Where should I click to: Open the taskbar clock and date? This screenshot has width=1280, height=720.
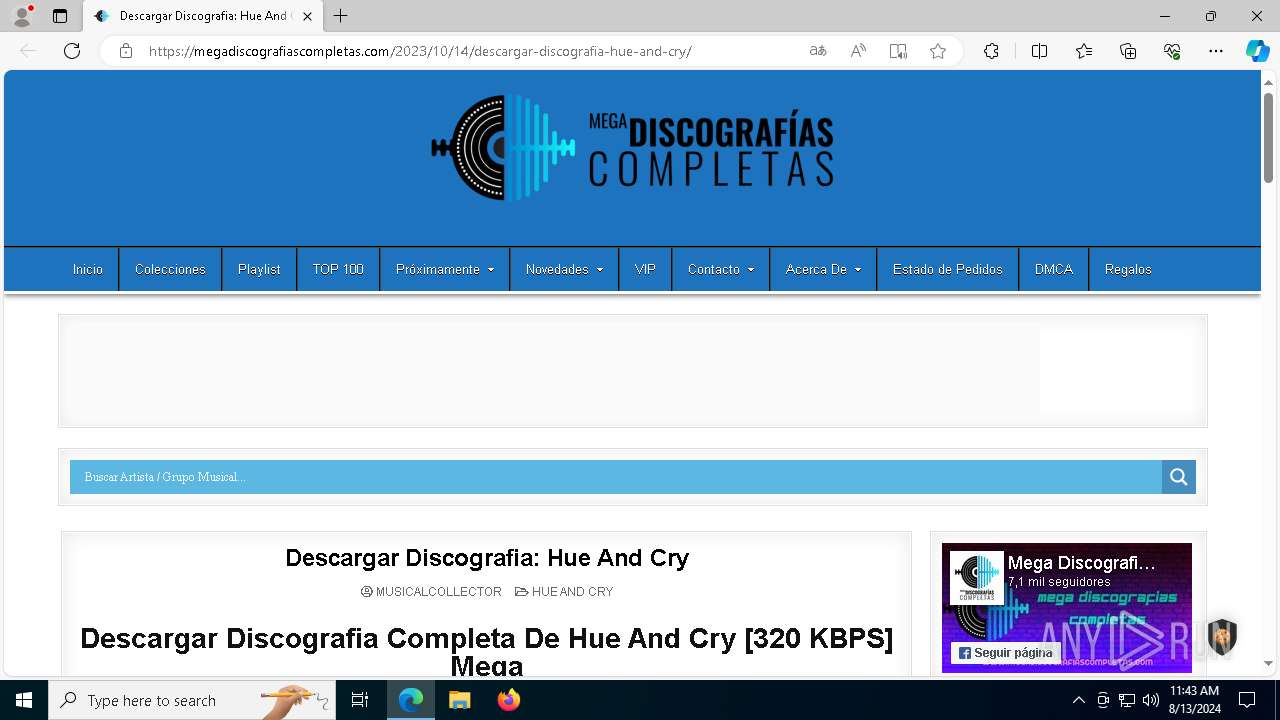pyautogui.click(x=1194, y=700)
